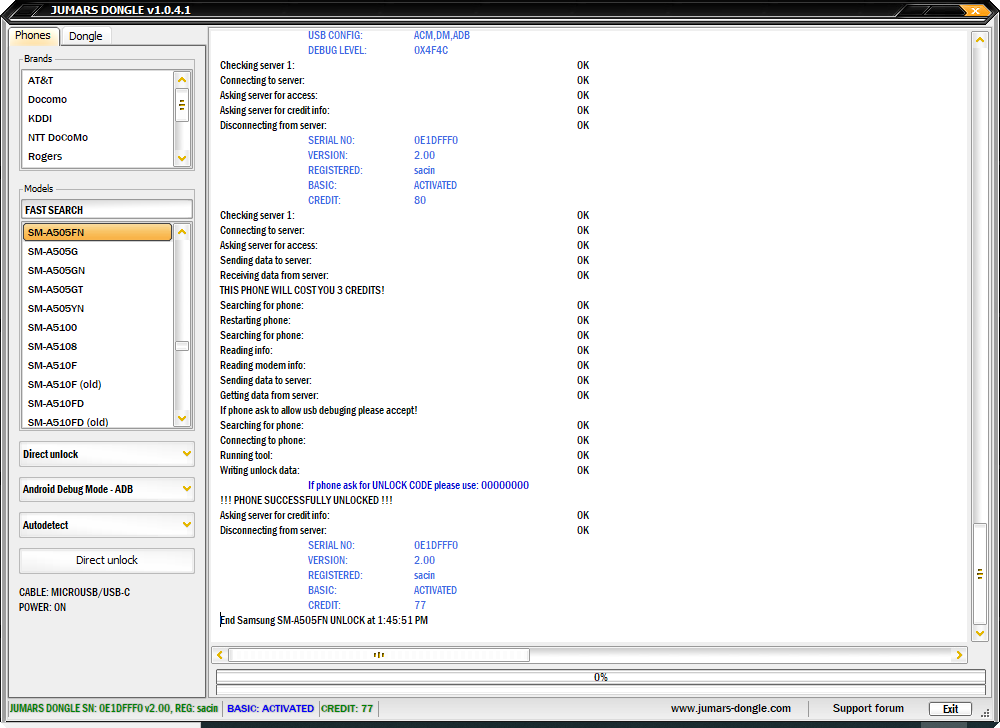The image size is (1000, 728).
Task: Click log panel scroll down arrow
Action: click(x=980, y=633)
